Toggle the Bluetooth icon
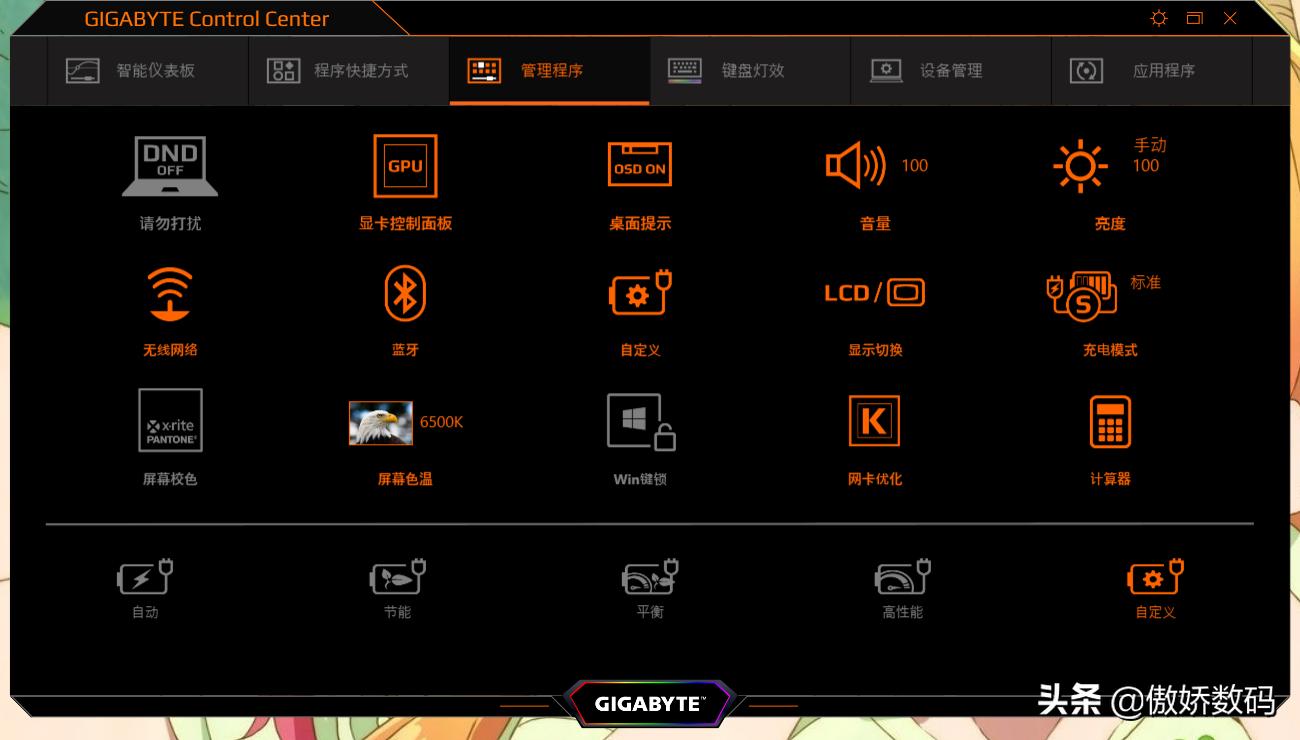The width and height of the screenshot is (1300, 740). point(405,294)
